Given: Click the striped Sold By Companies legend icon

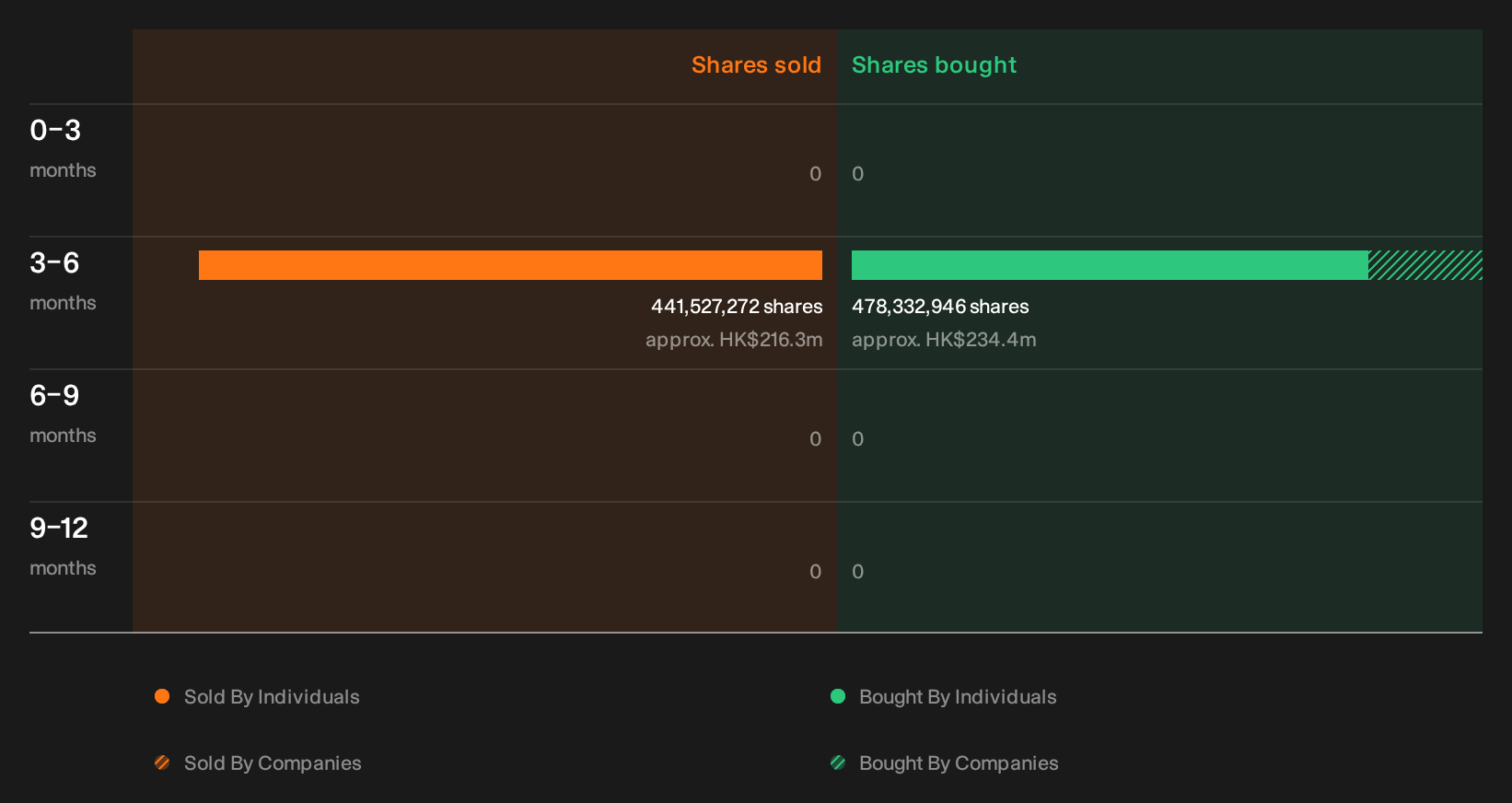Looking at the screenshot, I should point(162,762).
